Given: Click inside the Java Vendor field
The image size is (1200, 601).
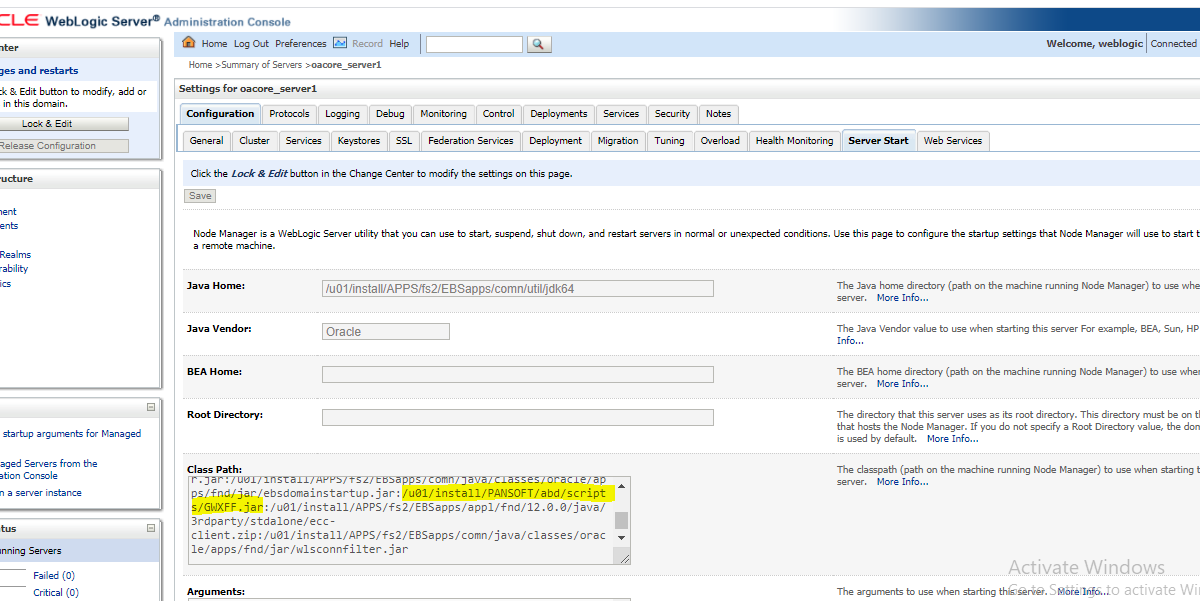Looking at the screenshot, I should click(385, 330).
